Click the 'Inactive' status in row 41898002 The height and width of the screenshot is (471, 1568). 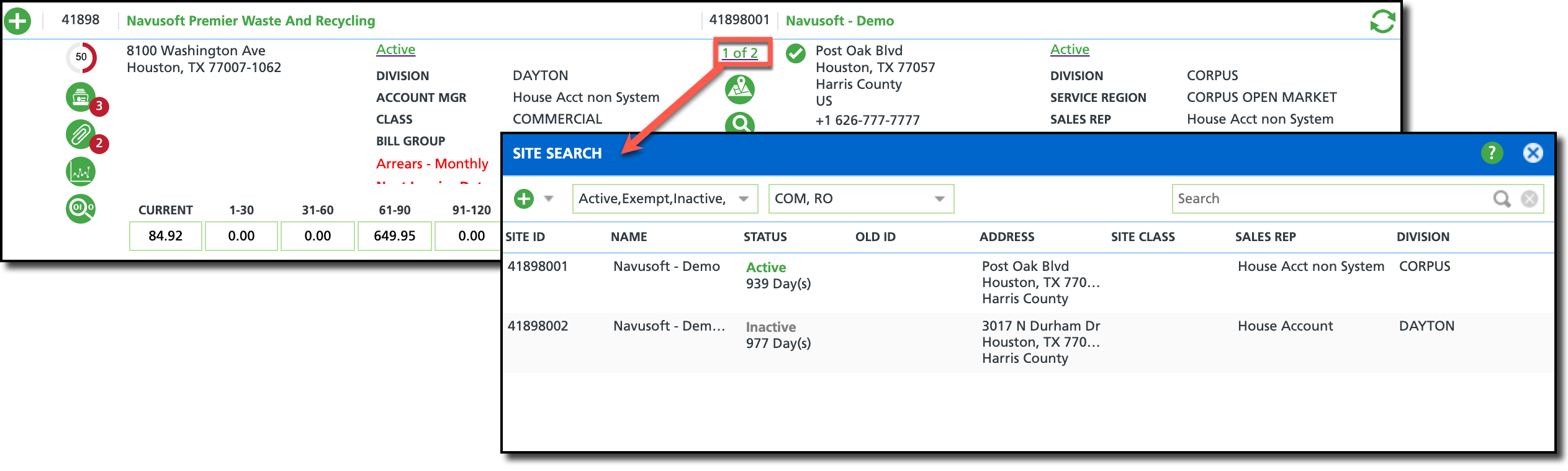click(770, 327)
